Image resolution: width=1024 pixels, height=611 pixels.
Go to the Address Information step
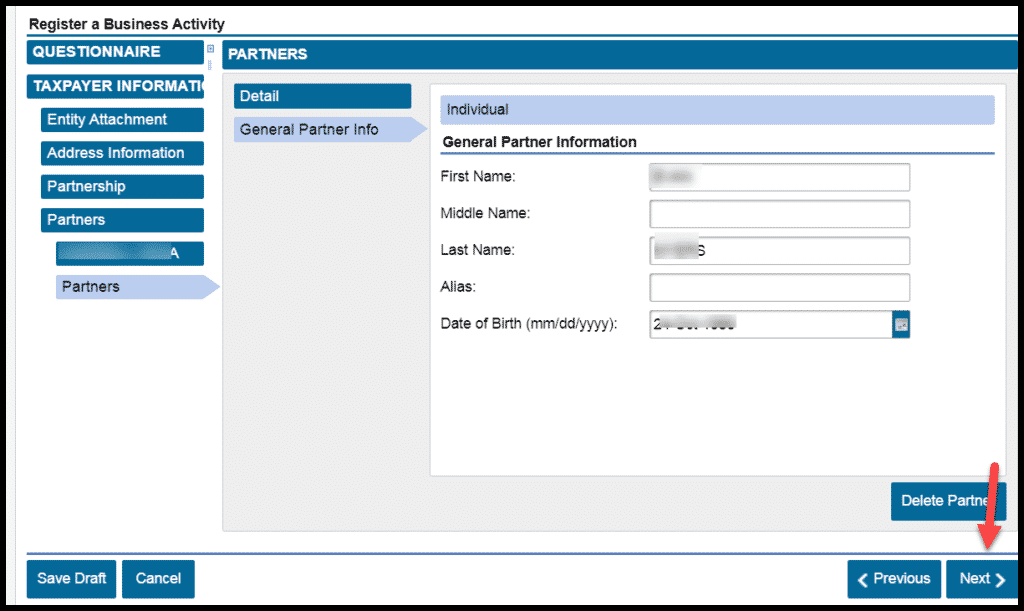click(122, 153)
